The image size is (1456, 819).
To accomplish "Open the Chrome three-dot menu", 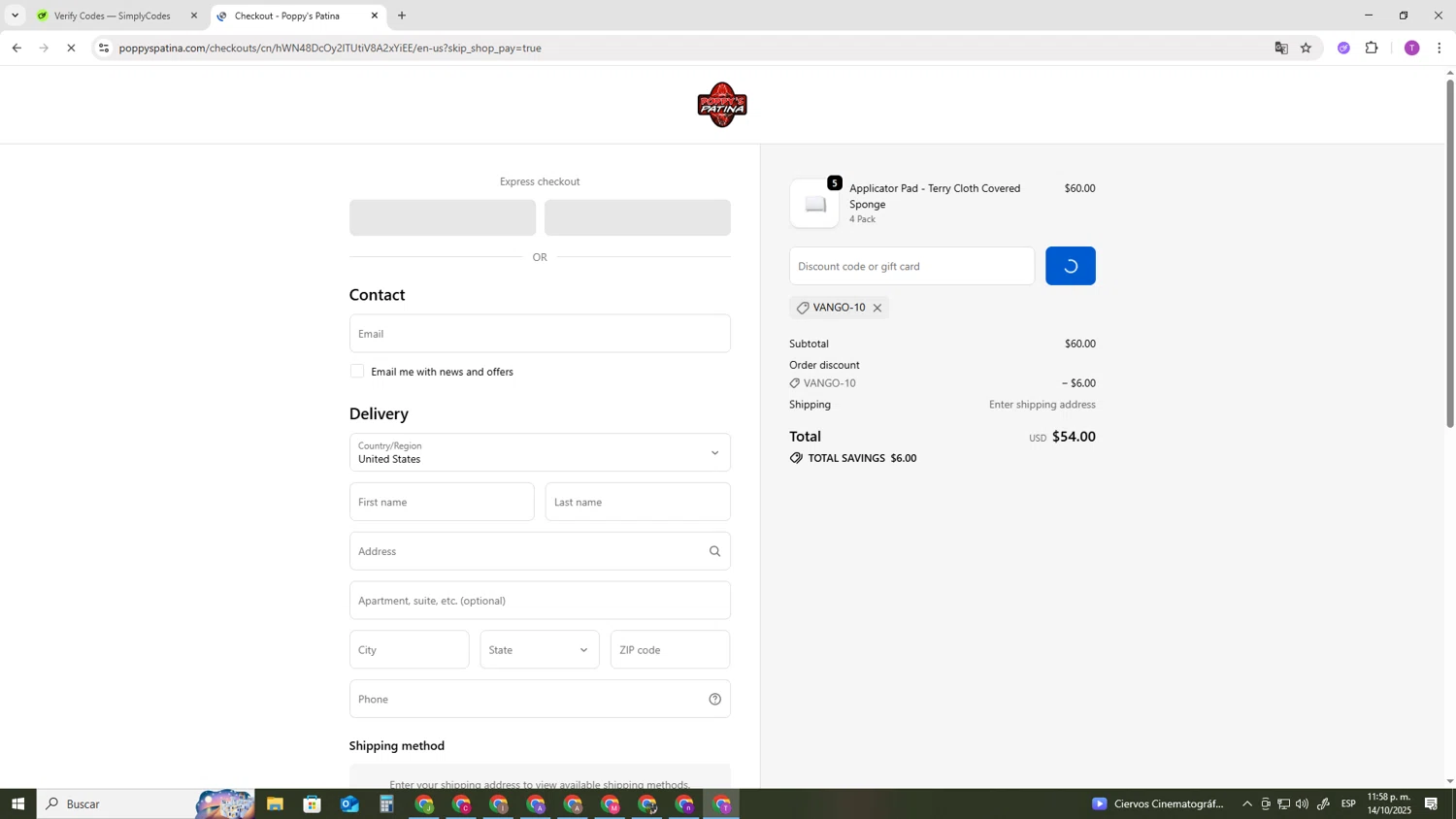I will click(x=1439, y=48).
